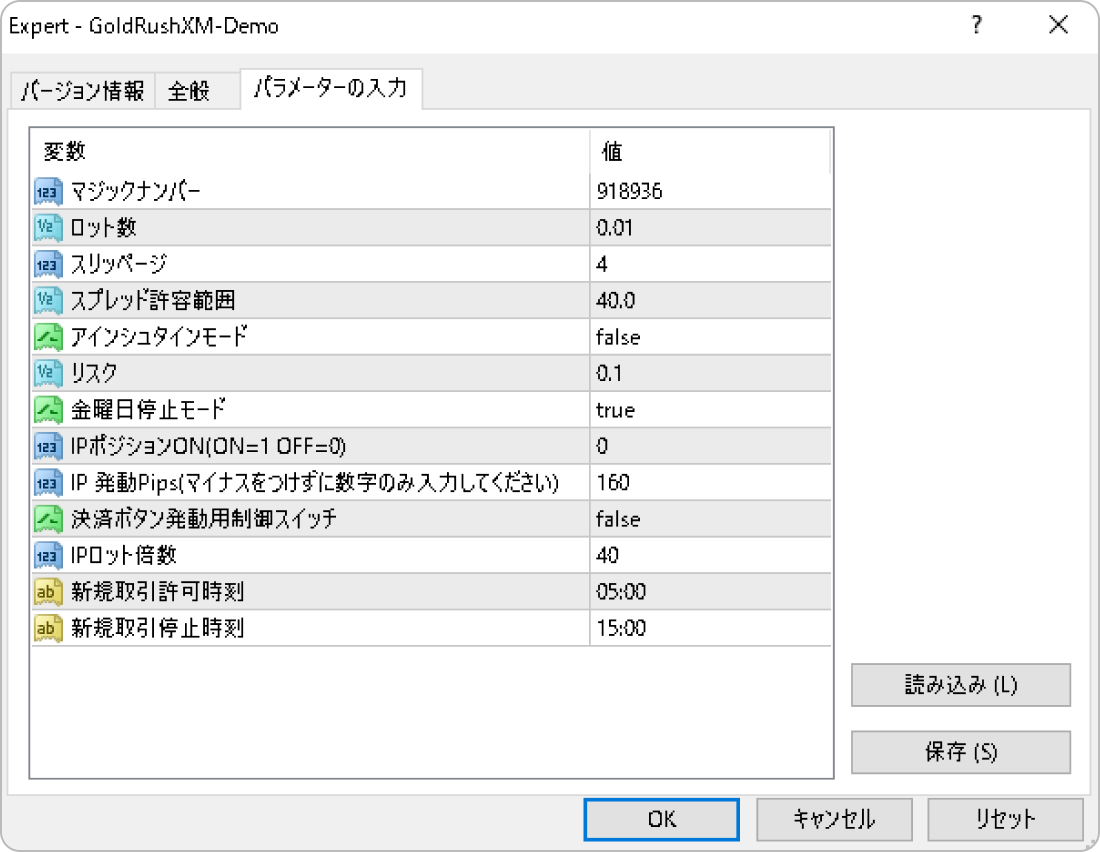This screenshot has width=1100, height=852.
Task: Click the integer icon beside IPポジションON
Action: pyautogui.click(x=48, y=446)
